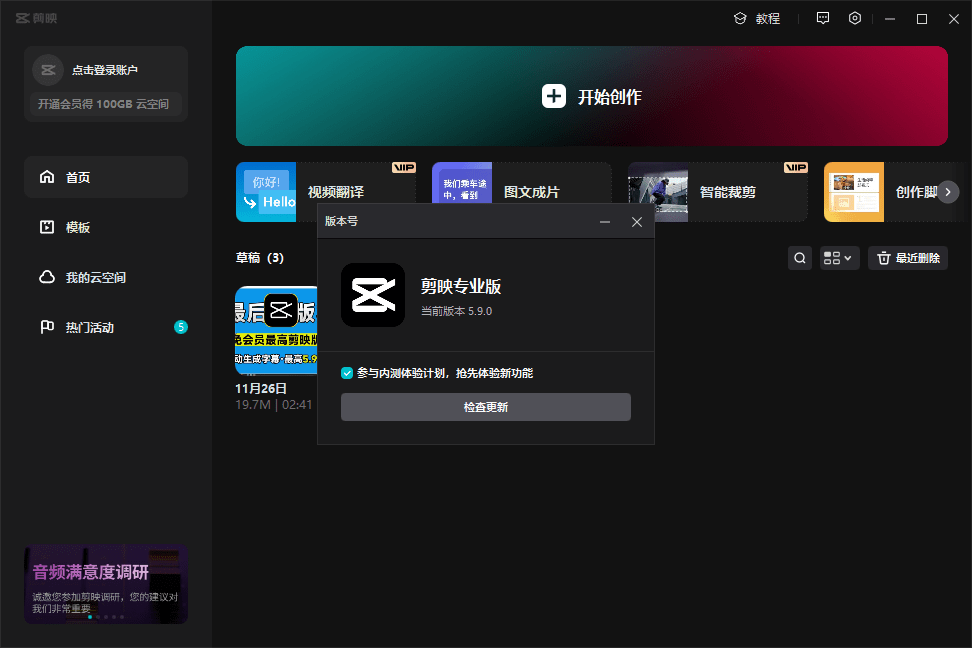
Task: Go to 首页 in sidebar
Action: [x=106, y=177]
